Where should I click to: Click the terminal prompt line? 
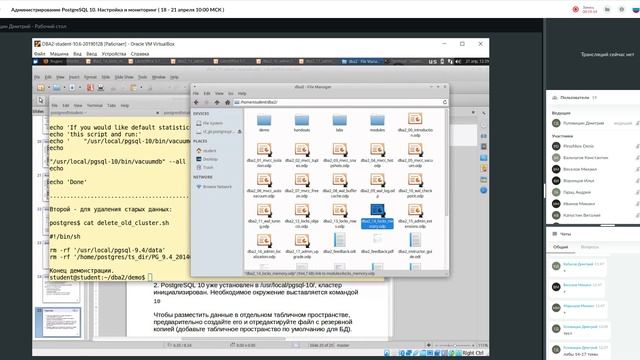tap(100, 277)
